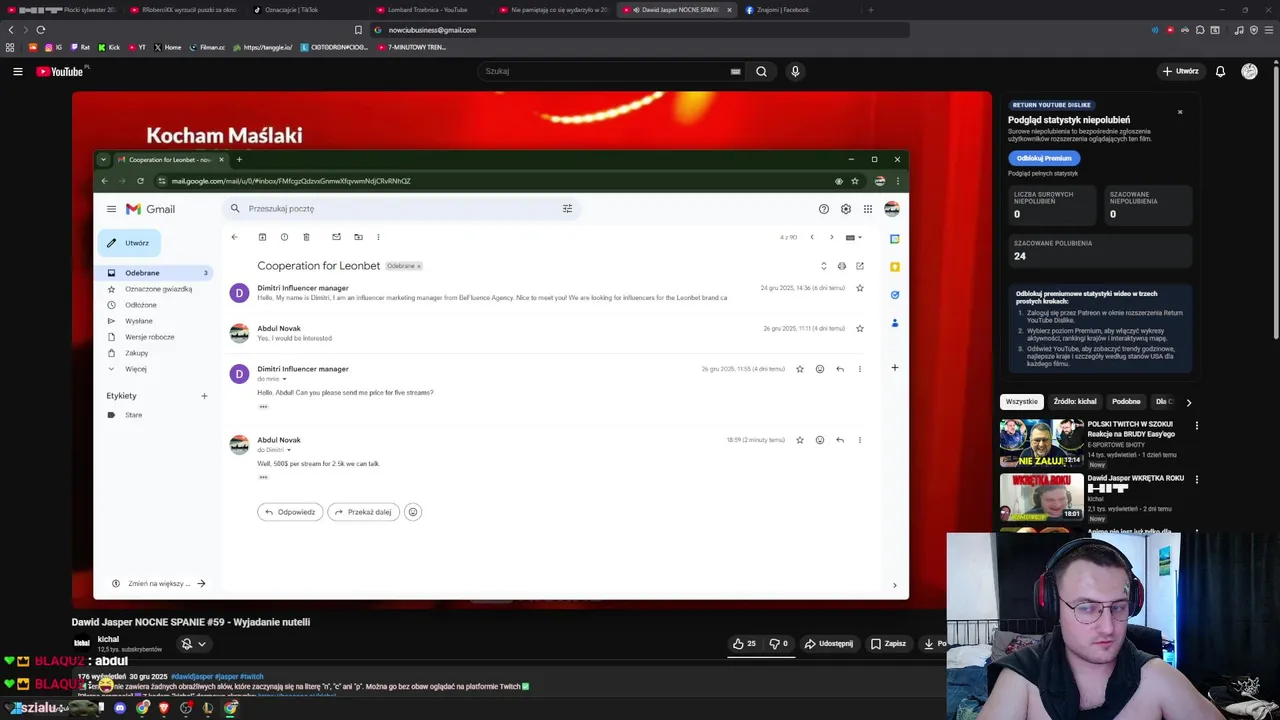Open options menu for WKRĘTKA ROKU video
This screenshot has width=1280, height=720.
pos(1196,479)
